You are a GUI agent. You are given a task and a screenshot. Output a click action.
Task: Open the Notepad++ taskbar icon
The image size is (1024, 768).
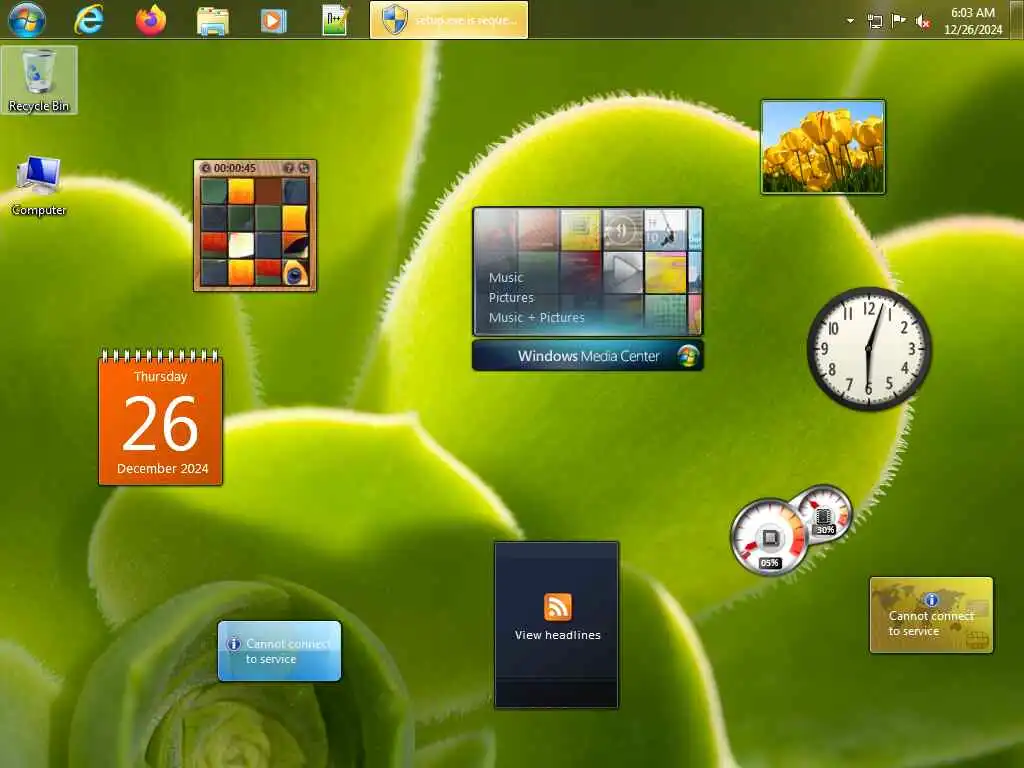click(335, 20)
